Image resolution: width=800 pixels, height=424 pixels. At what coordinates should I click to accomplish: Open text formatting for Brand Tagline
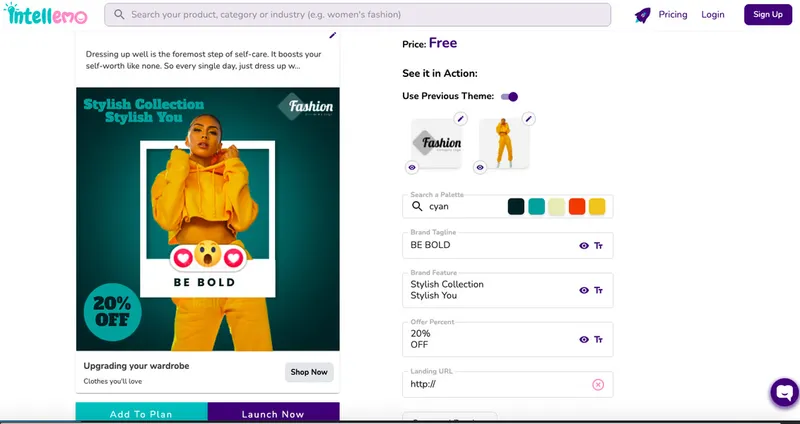(x=599, y=245)
